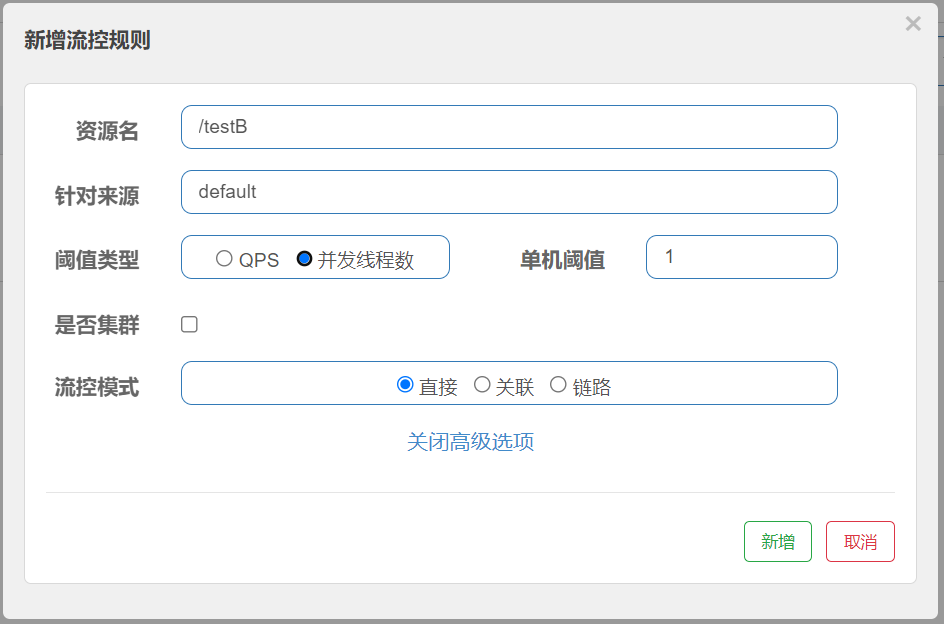Select the 链路 flow control mode
This screenshot has height=624, width=944.
558,383
